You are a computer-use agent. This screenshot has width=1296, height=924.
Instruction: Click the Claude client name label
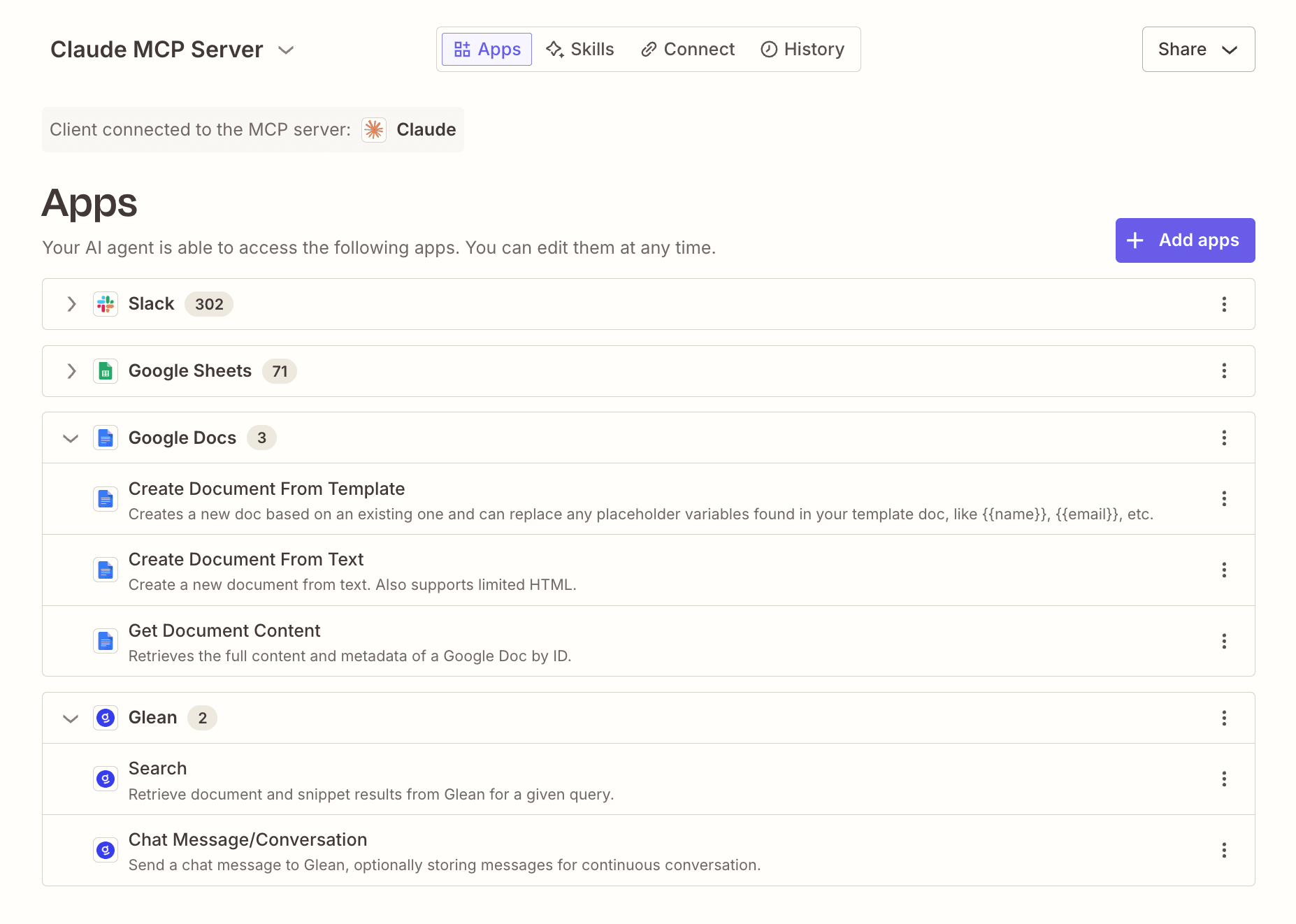tap(426, 129)
